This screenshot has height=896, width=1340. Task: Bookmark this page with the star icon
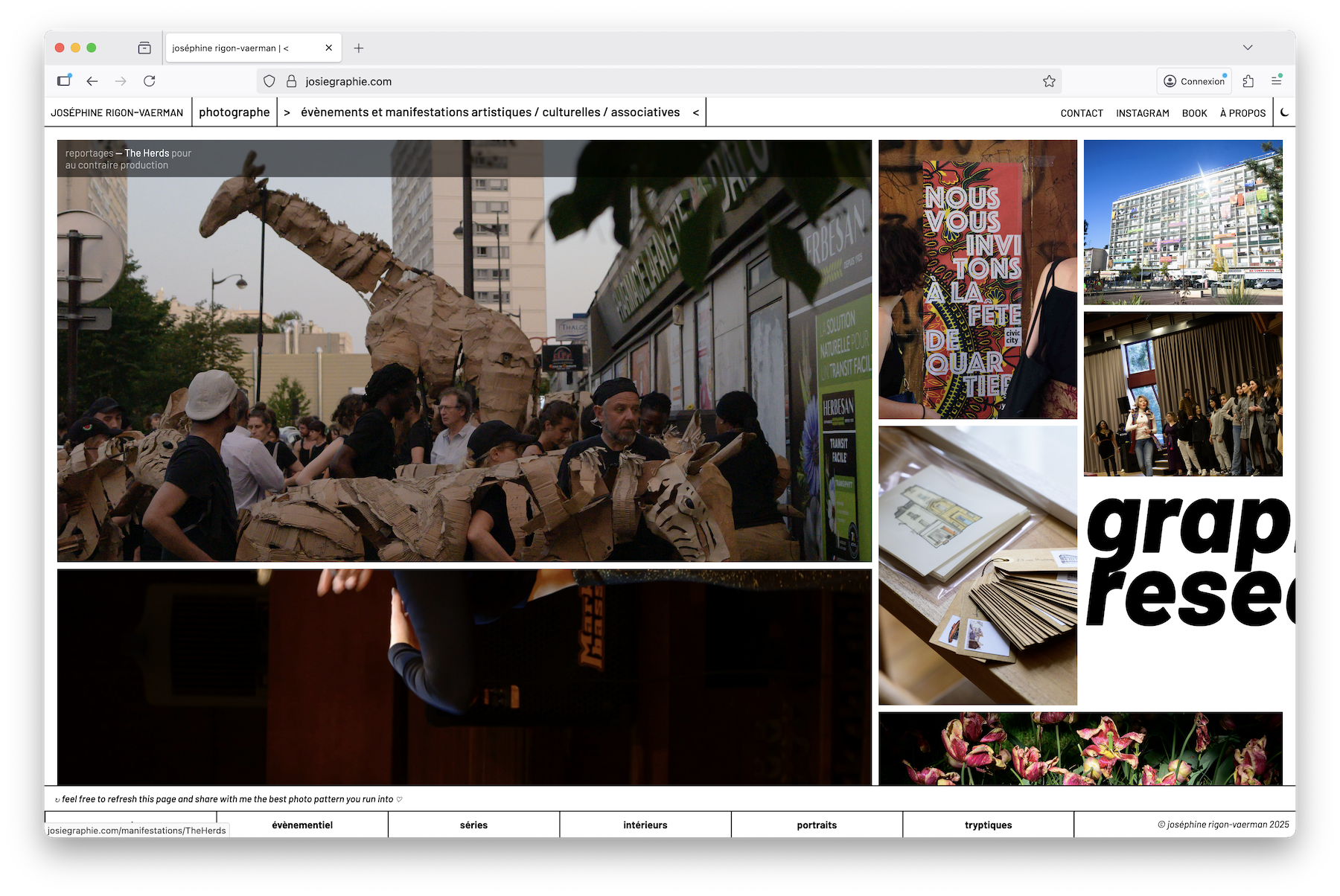click(1049, 81)
